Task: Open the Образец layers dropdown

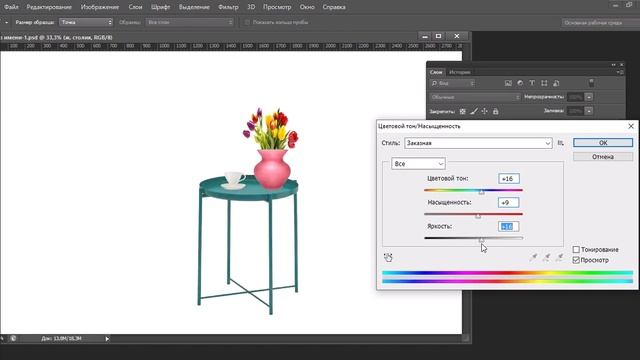Action: click(x=190, y=22)
